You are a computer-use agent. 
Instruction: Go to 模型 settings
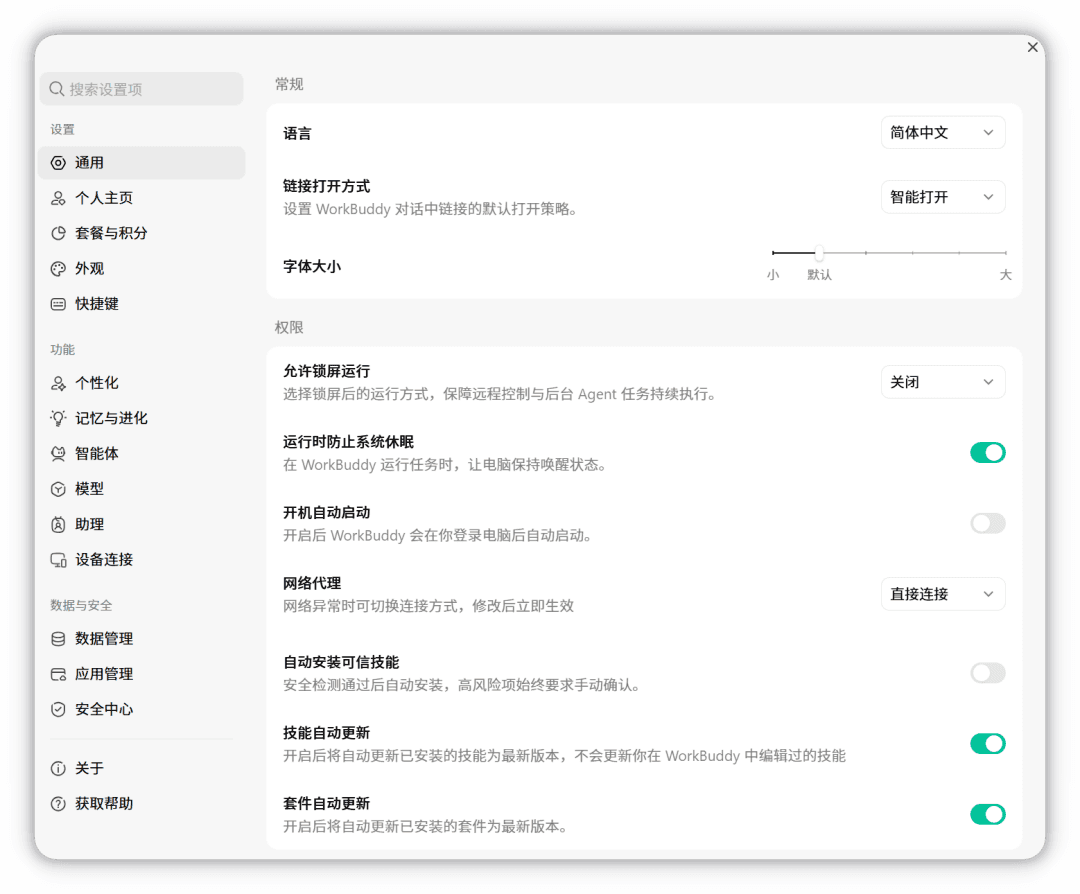(x=142, y=489)
